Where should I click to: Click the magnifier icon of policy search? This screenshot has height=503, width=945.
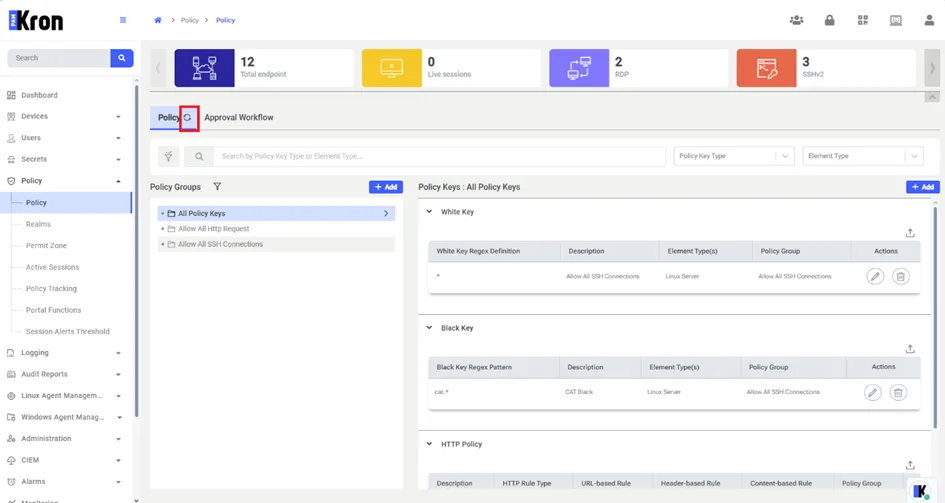click(199, 156)
